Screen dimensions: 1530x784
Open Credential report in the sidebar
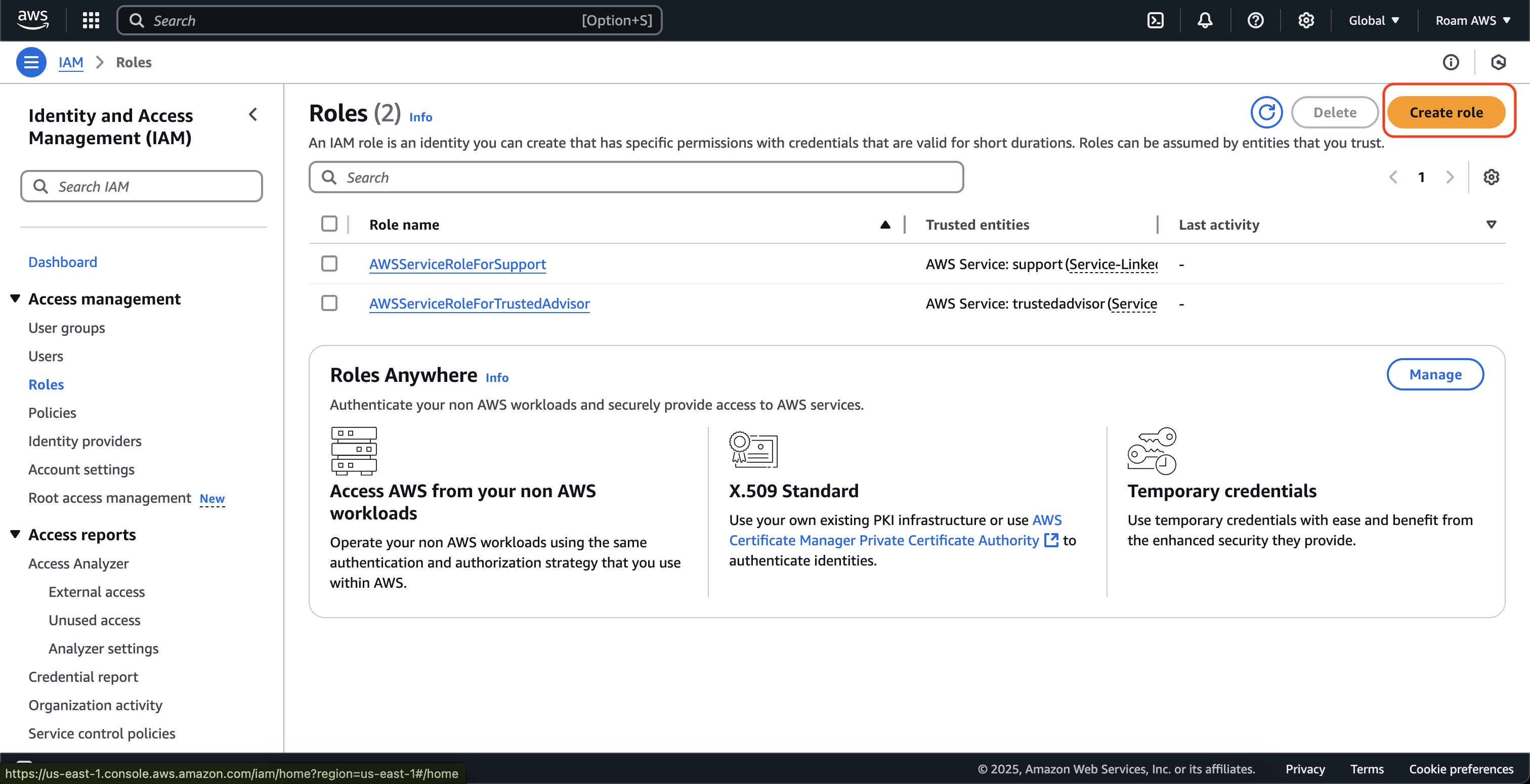point(83,676)
